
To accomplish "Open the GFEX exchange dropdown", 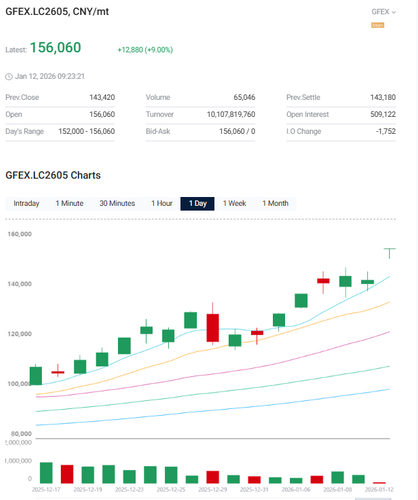I will click(384, 12).
